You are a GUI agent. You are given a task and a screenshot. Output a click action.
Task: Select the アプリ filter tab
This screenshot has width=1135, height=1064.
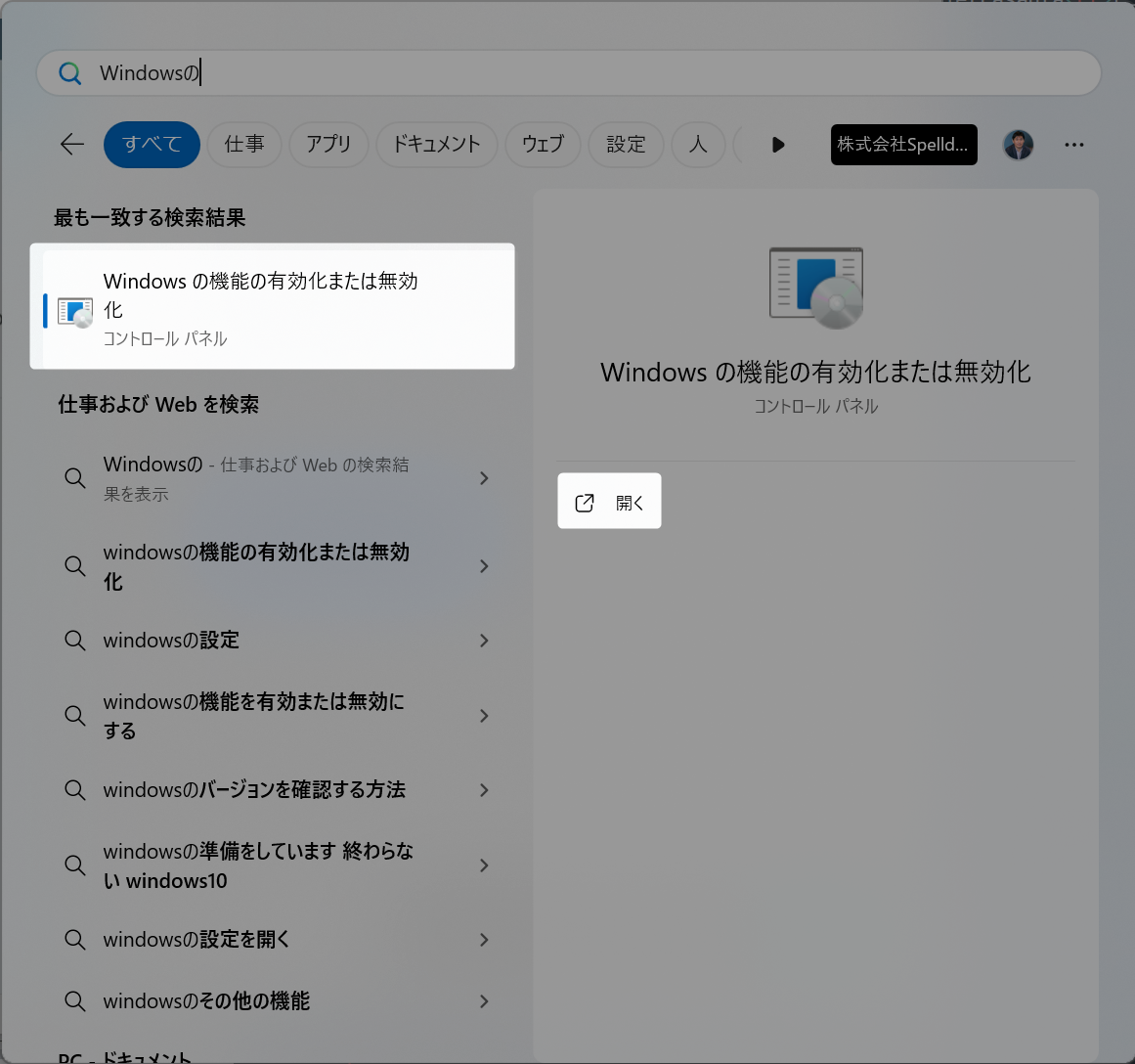click(328, 144)
